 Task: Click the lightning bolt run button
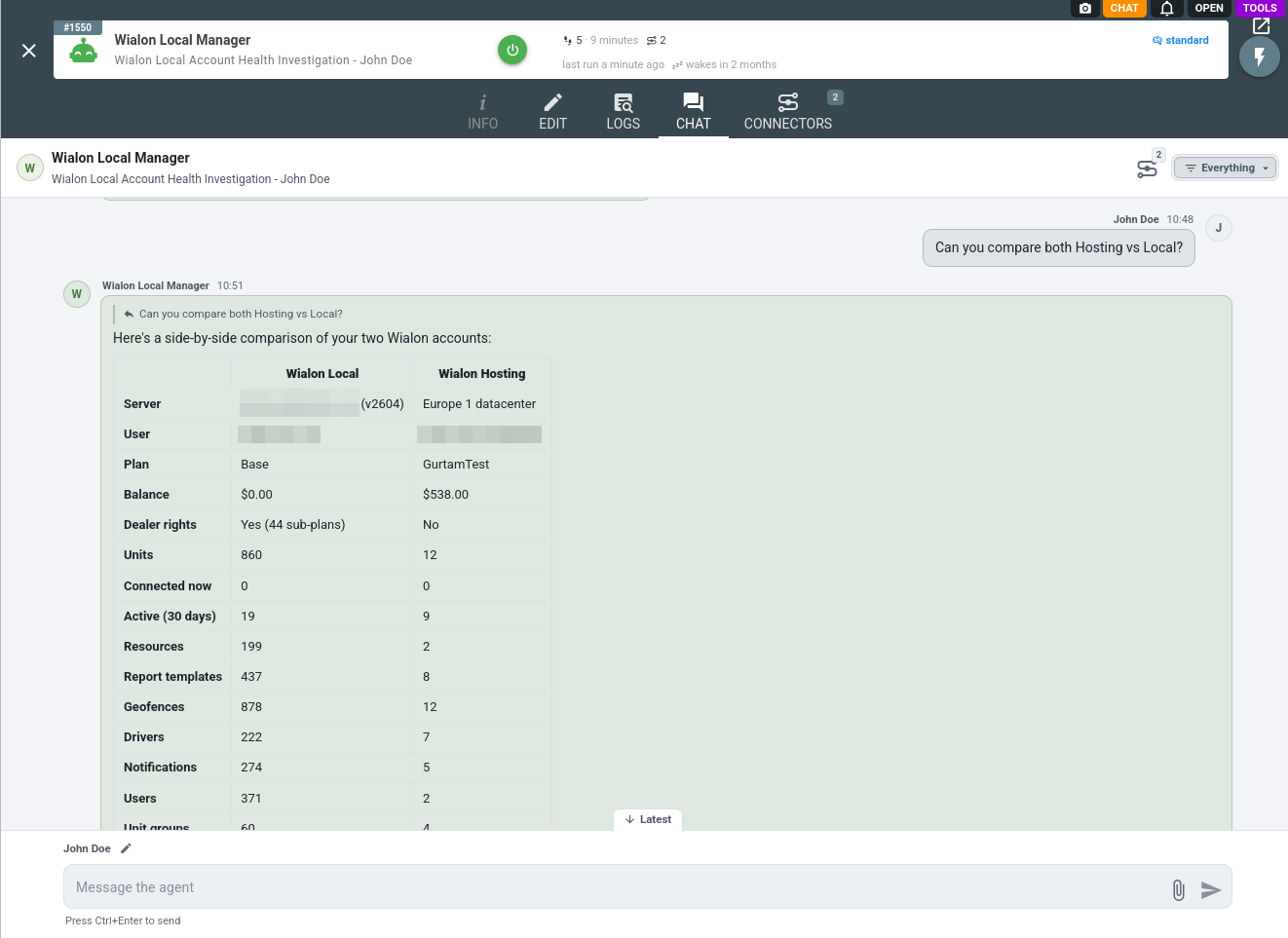(1260, 56)
